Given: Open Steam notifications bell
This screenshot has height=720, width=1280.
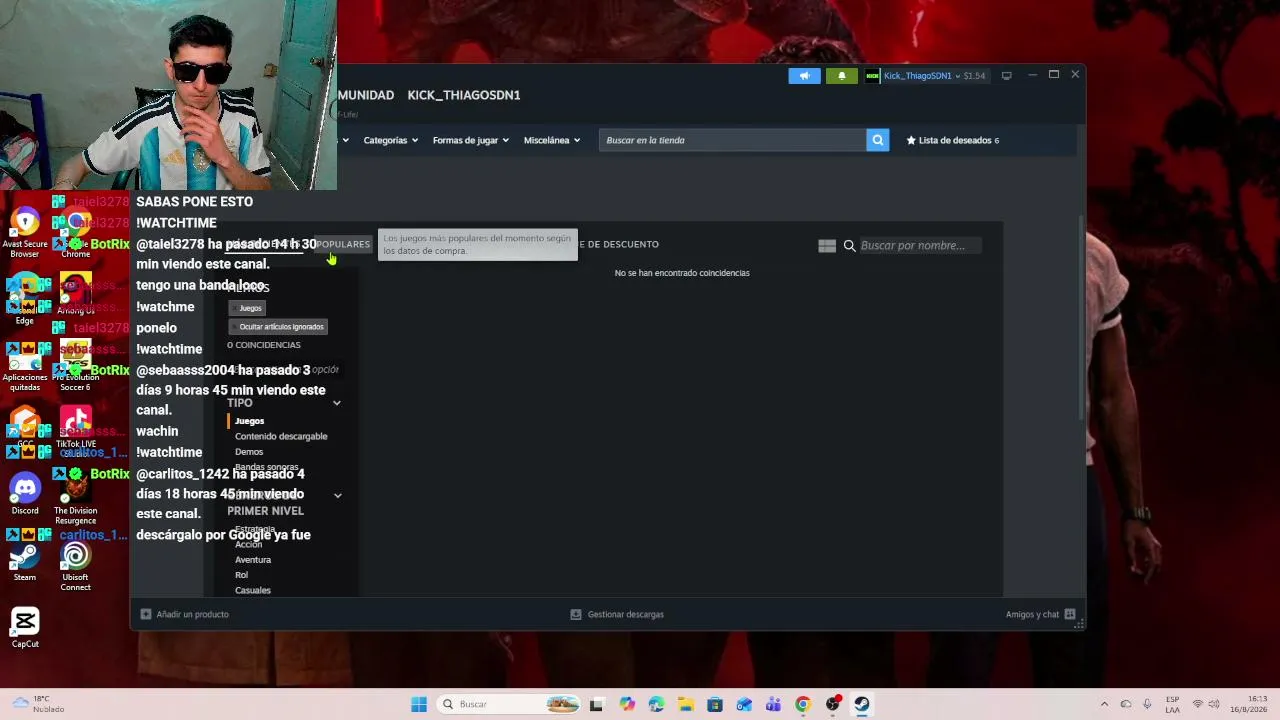Looking at the screenshot, I should [842, 76].
